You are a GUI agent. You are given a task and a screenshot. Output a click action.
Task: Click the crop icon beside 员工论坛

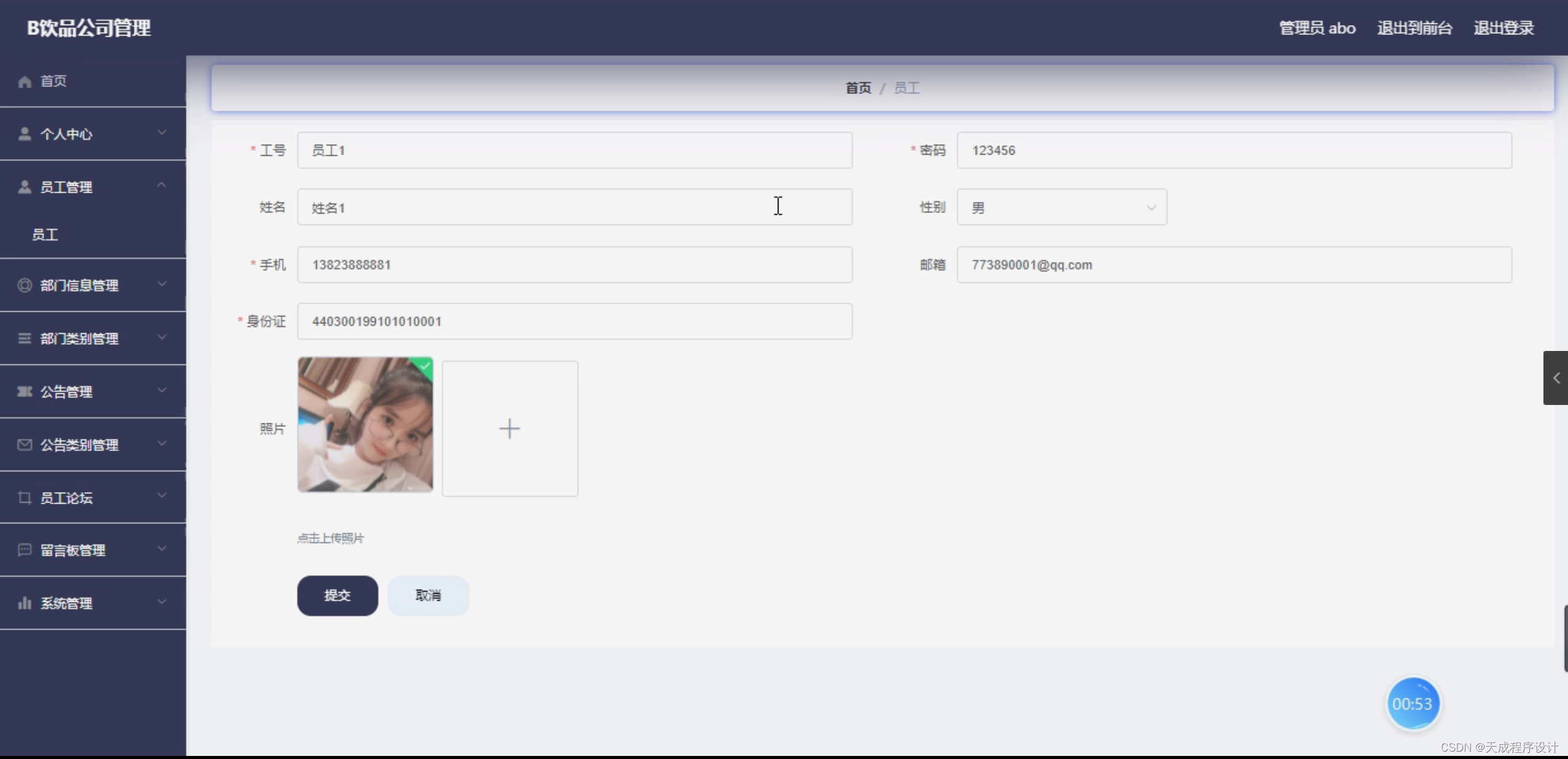25,498
